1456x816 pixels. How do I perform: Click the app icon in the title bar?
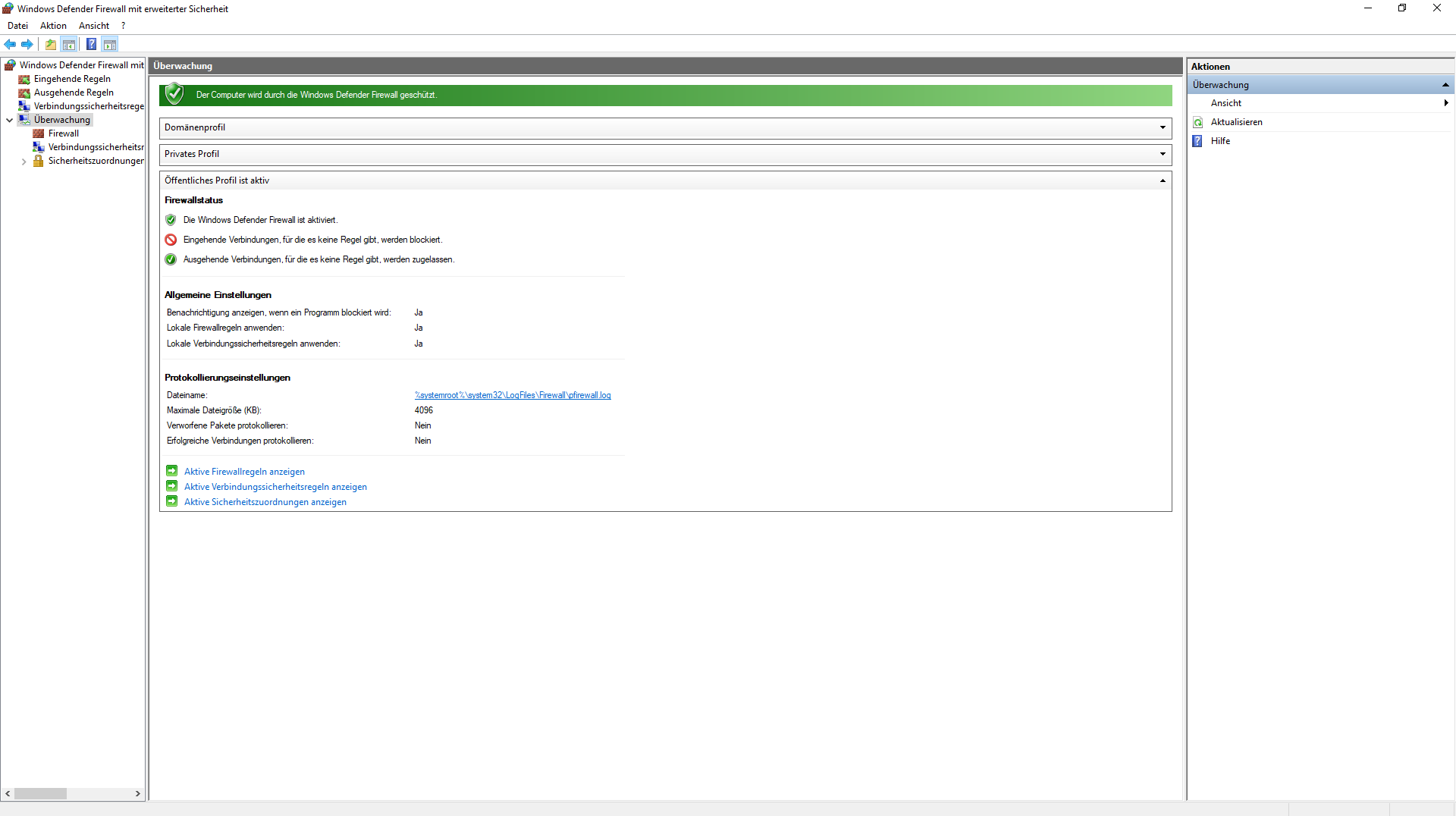pos(8,8)
